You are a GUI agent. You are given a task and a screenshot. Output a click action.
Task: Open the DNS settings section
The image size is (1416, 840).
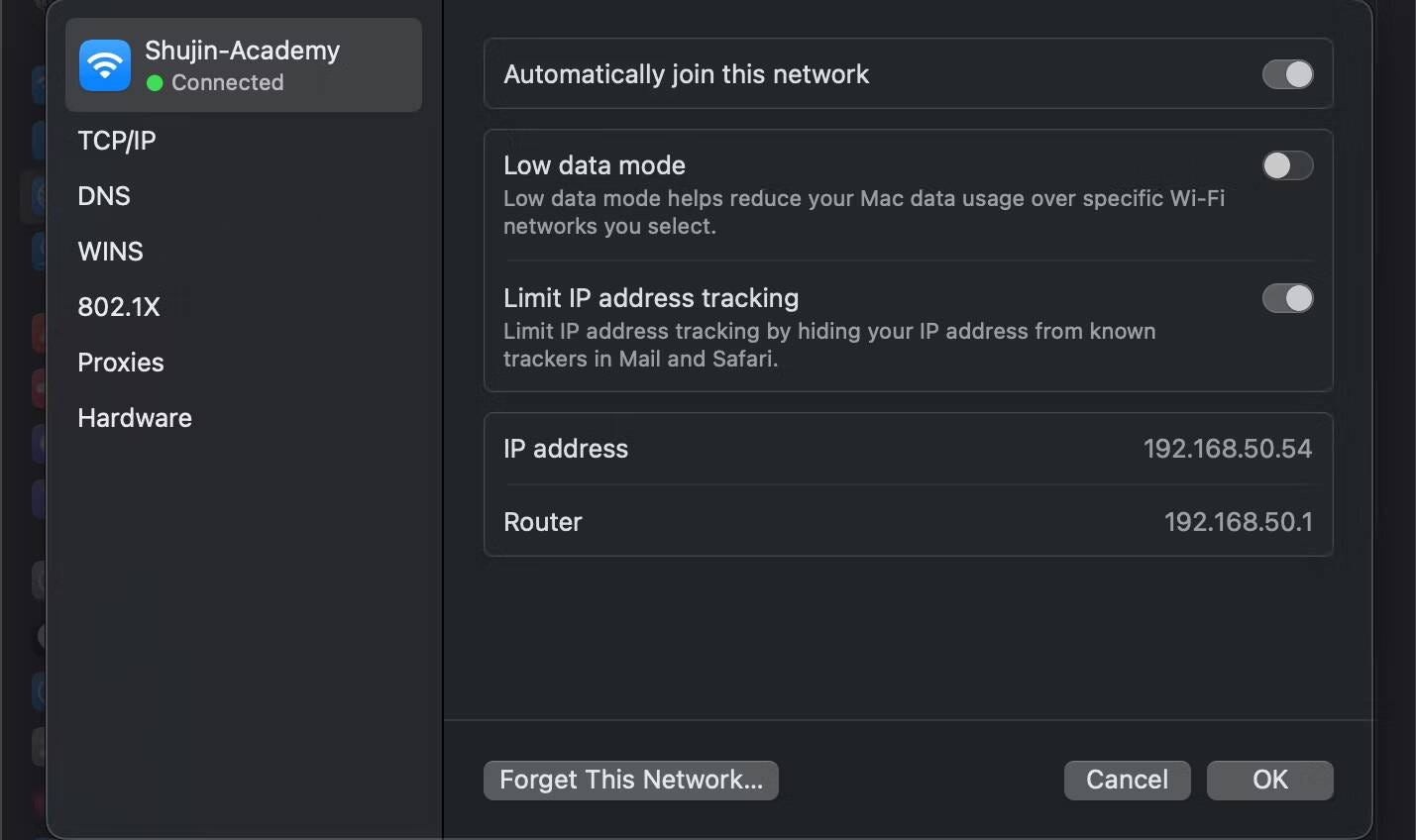(x=104, y=196)
